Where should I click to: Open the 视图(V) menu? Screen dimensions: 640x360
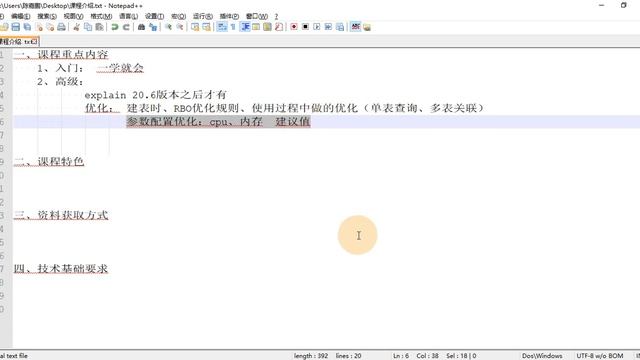[73, 16]
